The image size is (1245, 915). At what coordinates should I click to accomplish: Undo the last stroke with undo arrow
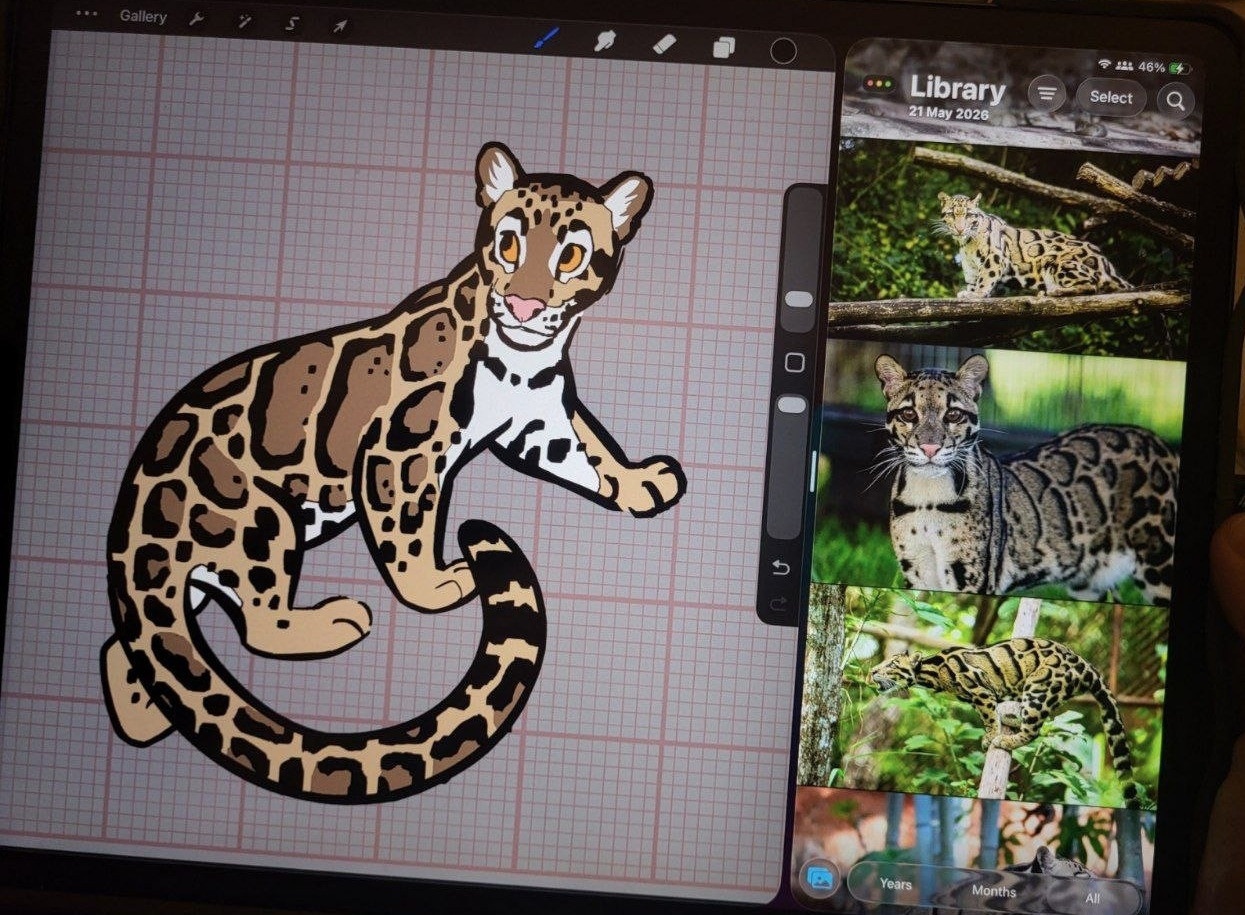[x=780, y=568]
